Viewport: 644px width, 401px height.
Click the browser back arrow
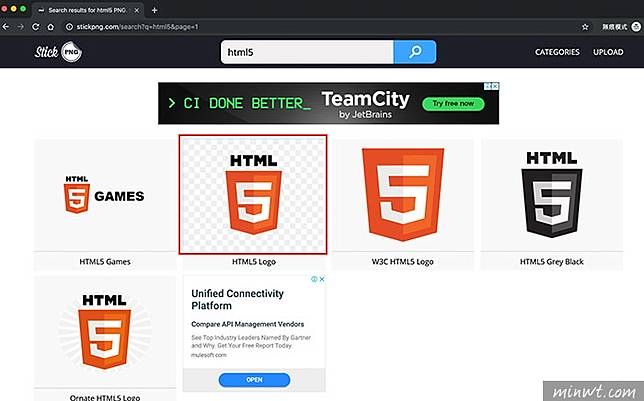6,27
